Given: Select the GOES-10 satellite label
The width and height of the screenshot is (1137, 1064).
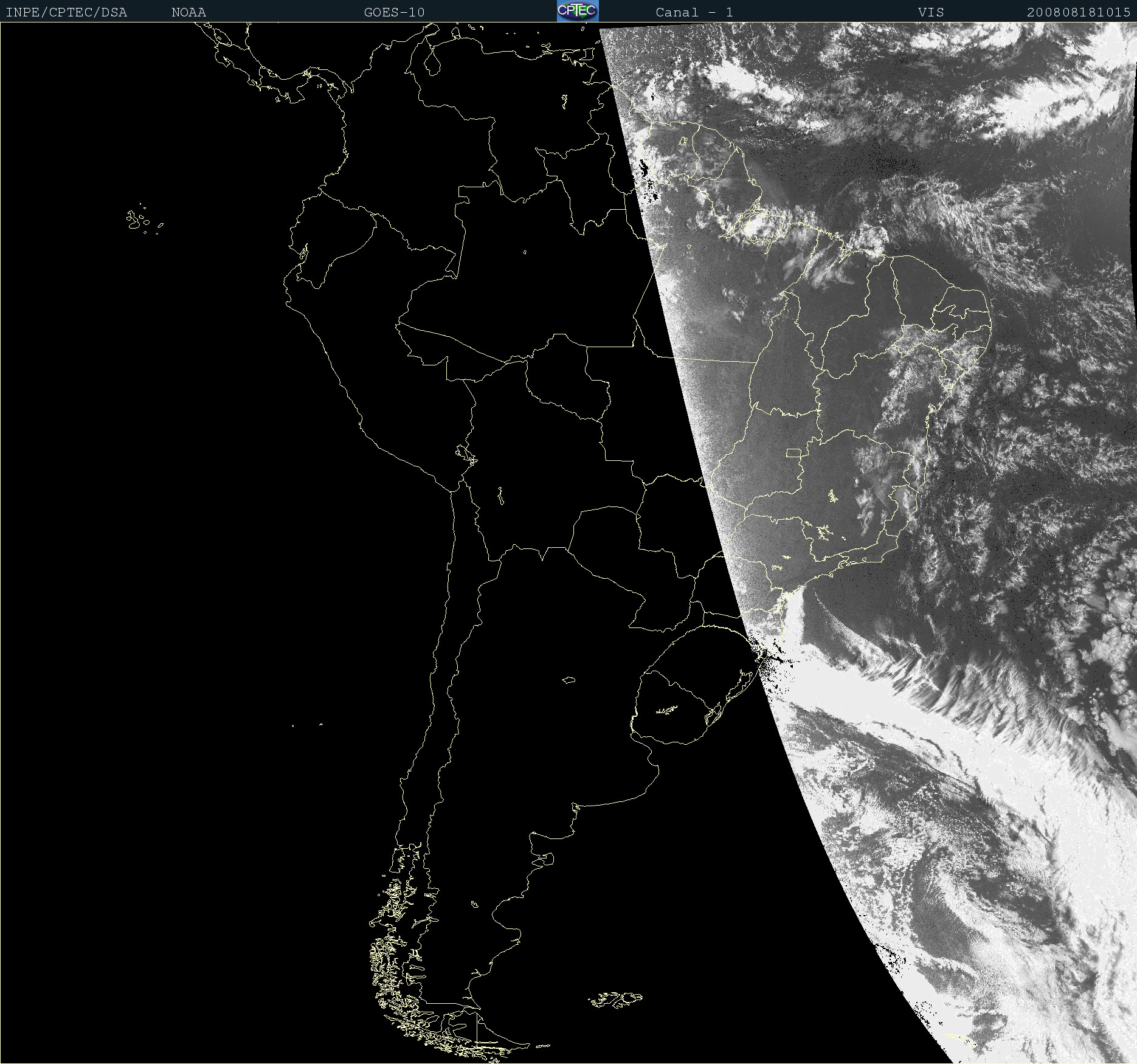Looking at the screenshot, I should point(394,12).
